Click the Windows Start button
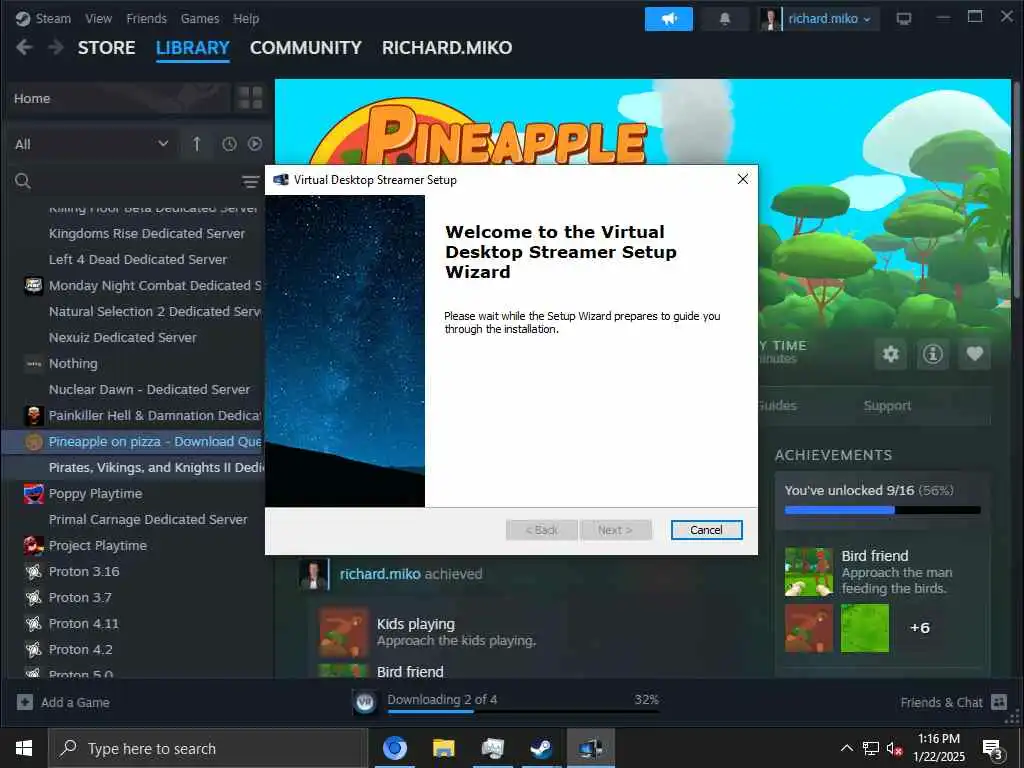 point(24,748)
